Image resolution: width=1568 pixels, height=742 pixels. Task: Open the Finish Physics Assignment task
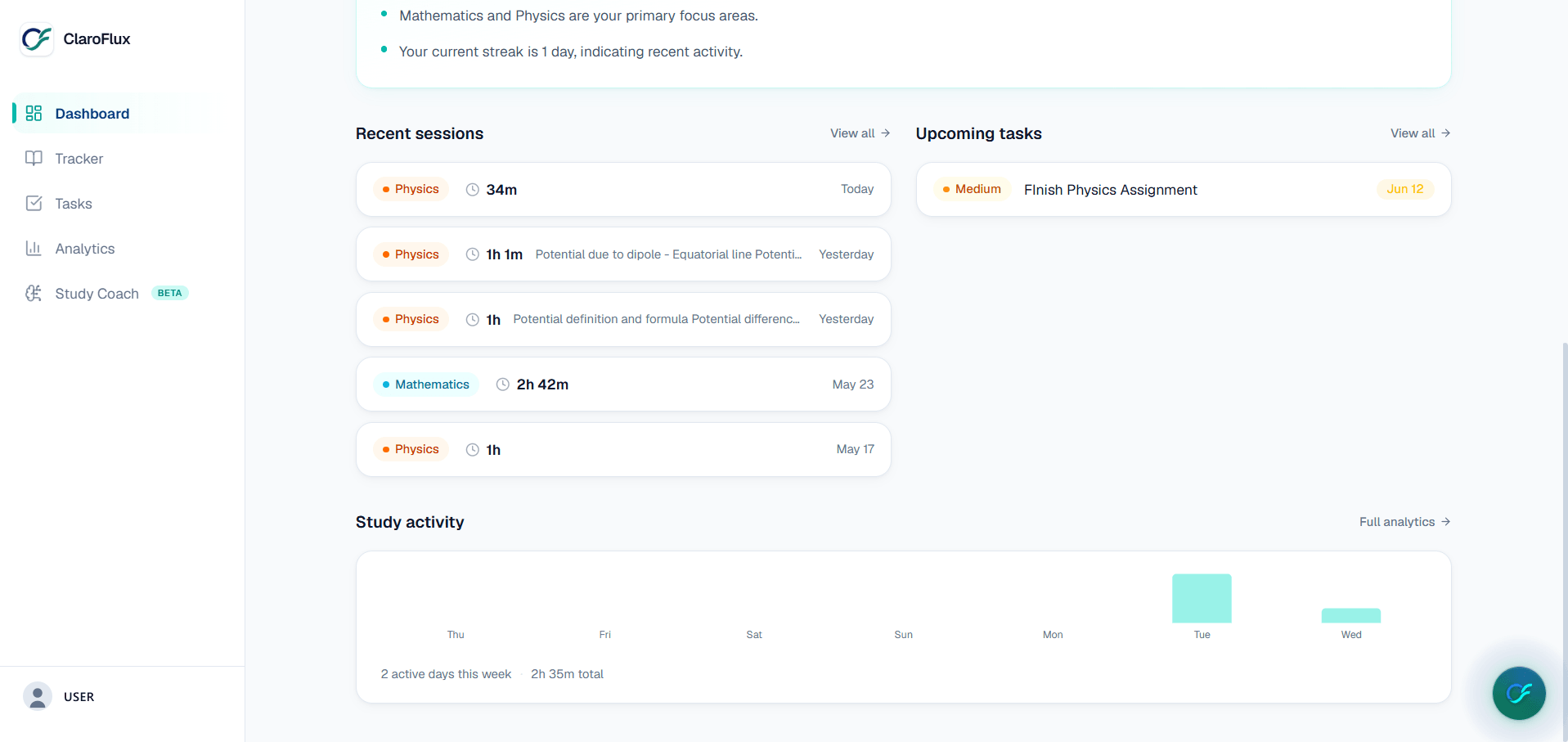pos(1184,190)
